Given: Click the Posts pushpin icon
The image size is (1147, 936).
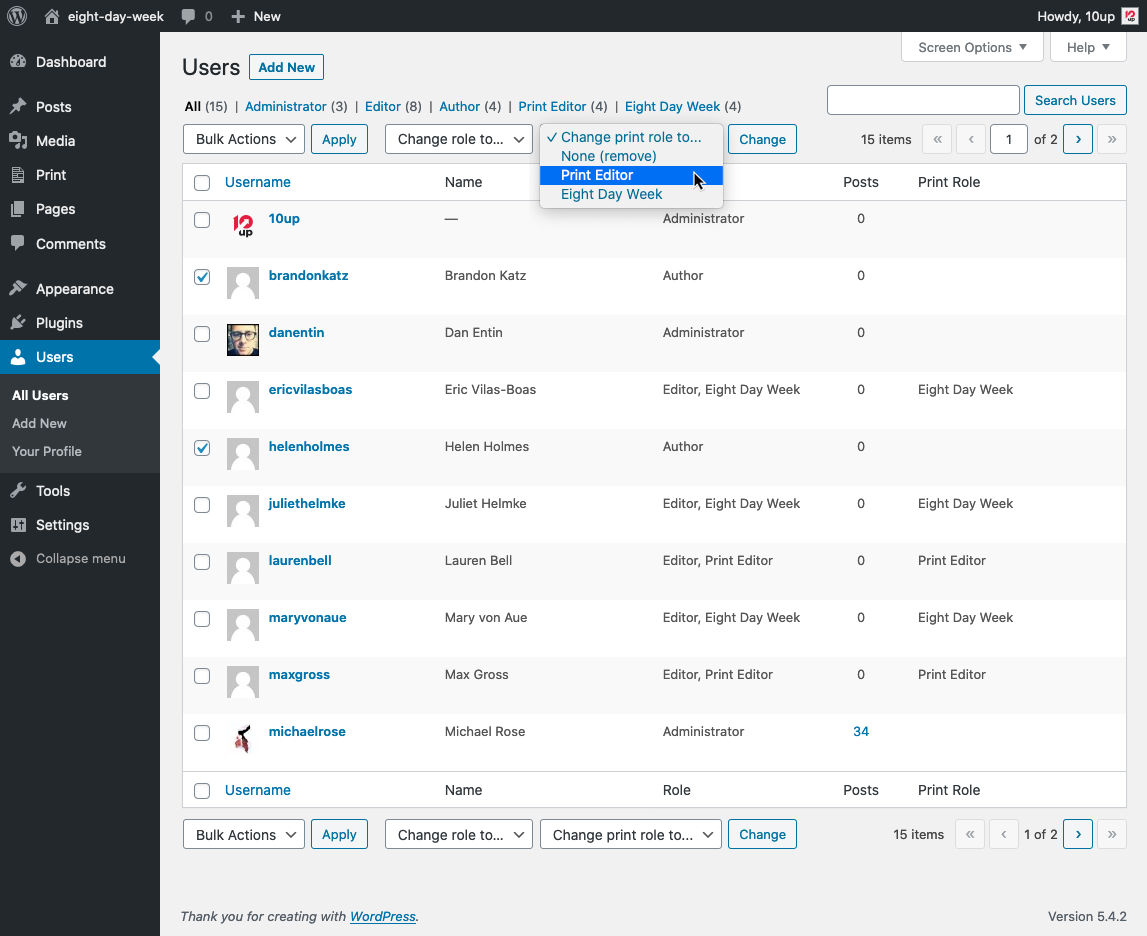Looking at the screenshot, I should click(18, 107).
